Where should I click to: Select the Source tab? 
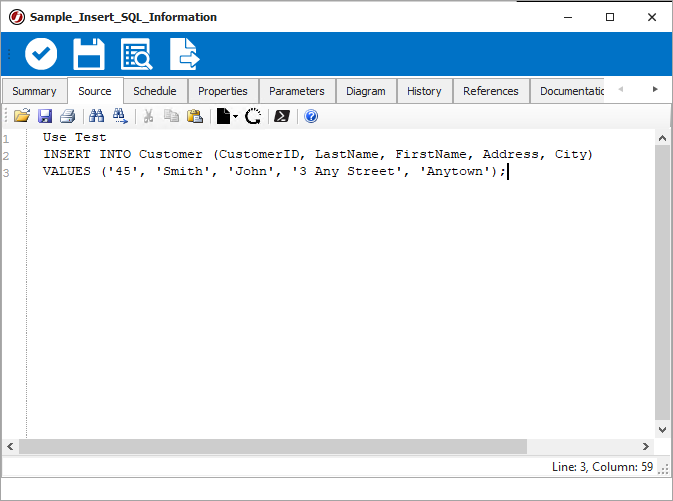coord(95,91)
